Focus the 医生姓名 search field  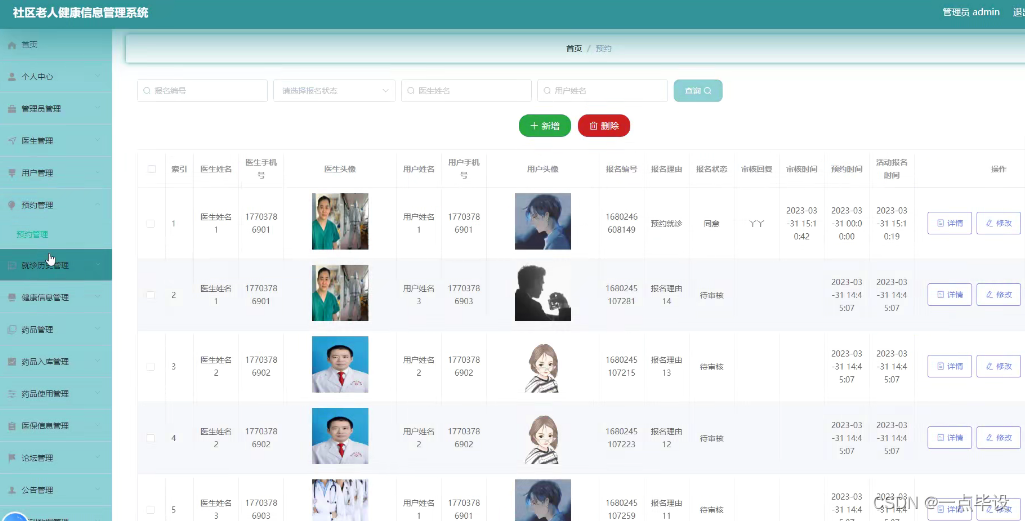tap(466, 91)
